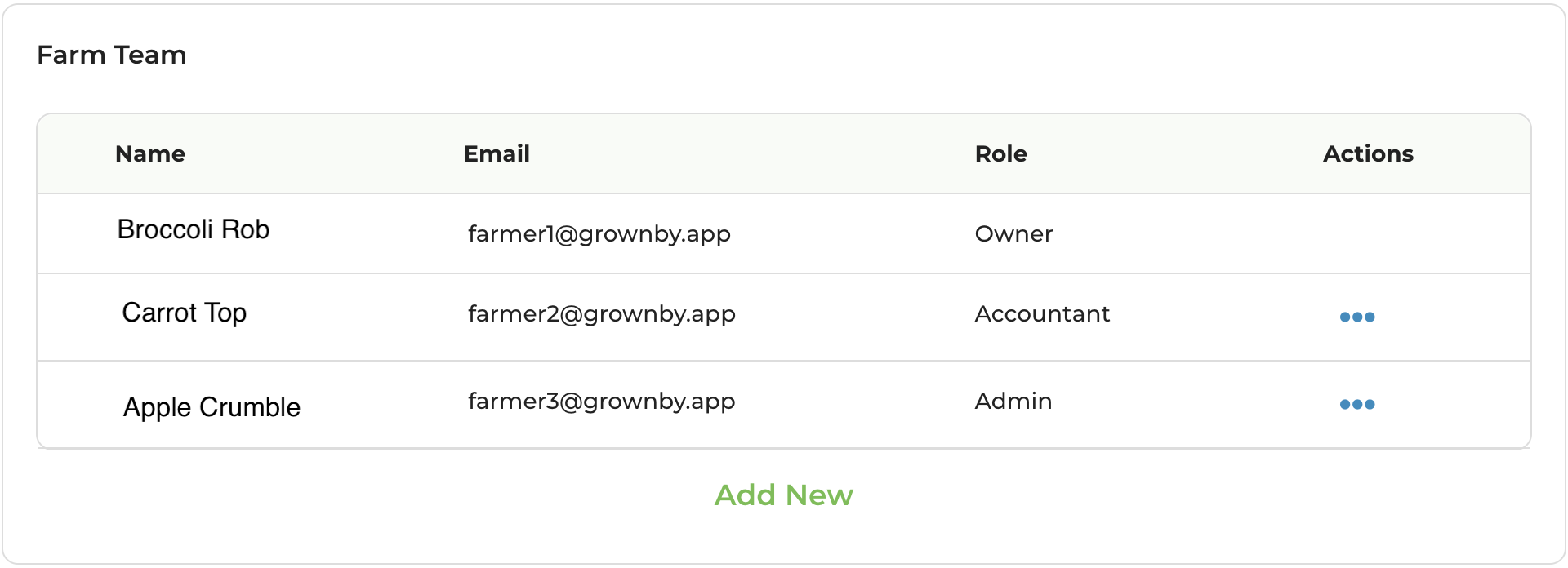Image resolution: width=1568 pixels, height=568 pixels.
Task: Select the Broccoli Rob name cell
Action: [194, 230]
